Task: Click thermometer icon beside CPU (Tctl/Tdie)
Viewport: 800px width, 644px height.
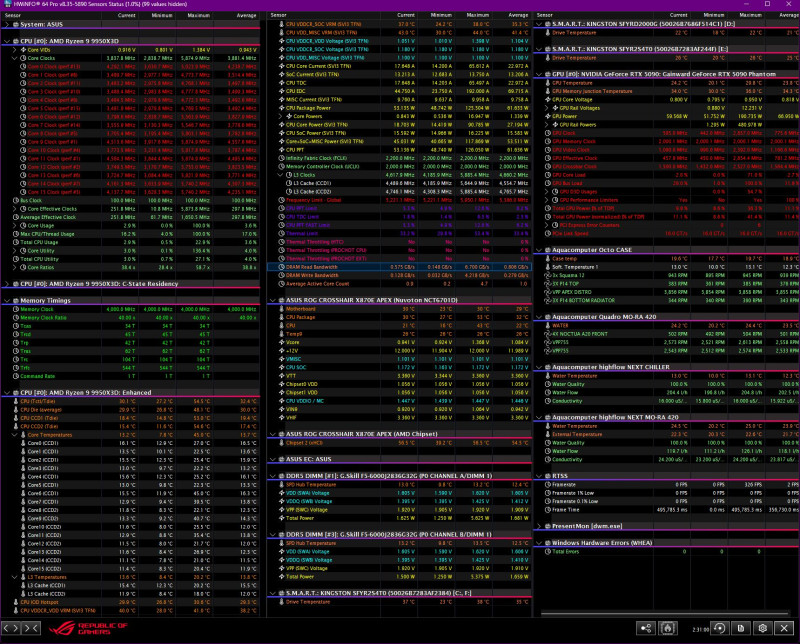Action: (x=16, y=402)
